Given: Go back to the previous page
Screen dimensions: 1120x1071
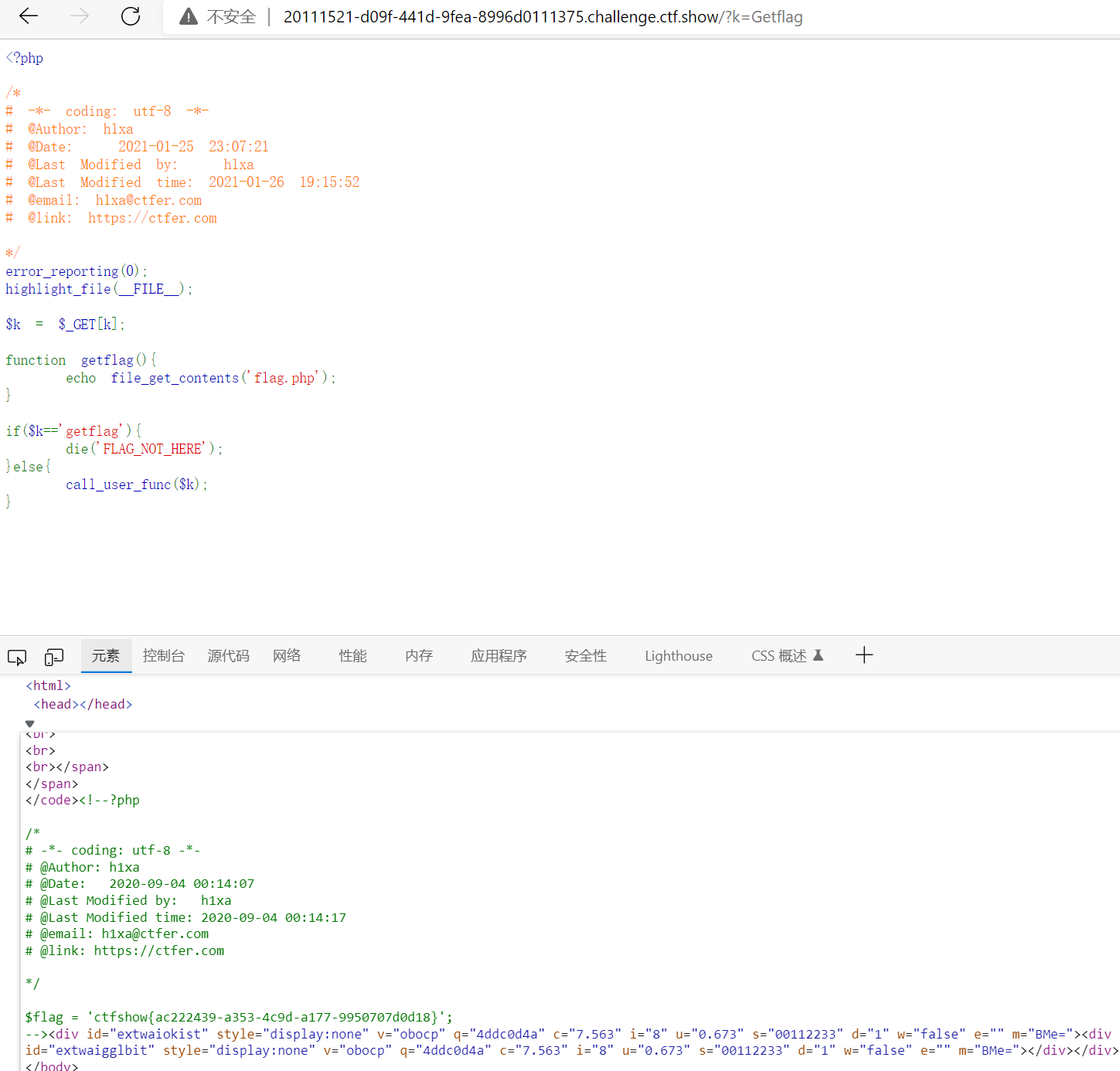Looking at the screenshot, I should tap(29, 16).
